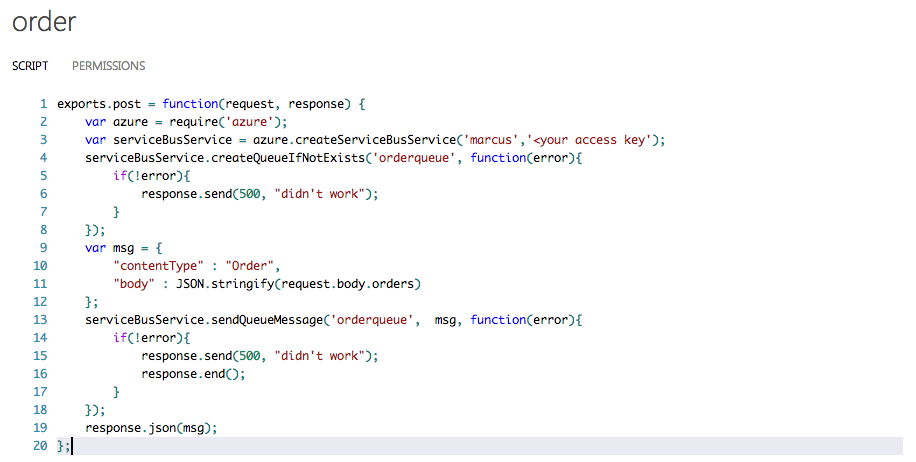Click line number 20 in the gutter
The width and height of the screenshot is (916, 462).
coord(41,446)
